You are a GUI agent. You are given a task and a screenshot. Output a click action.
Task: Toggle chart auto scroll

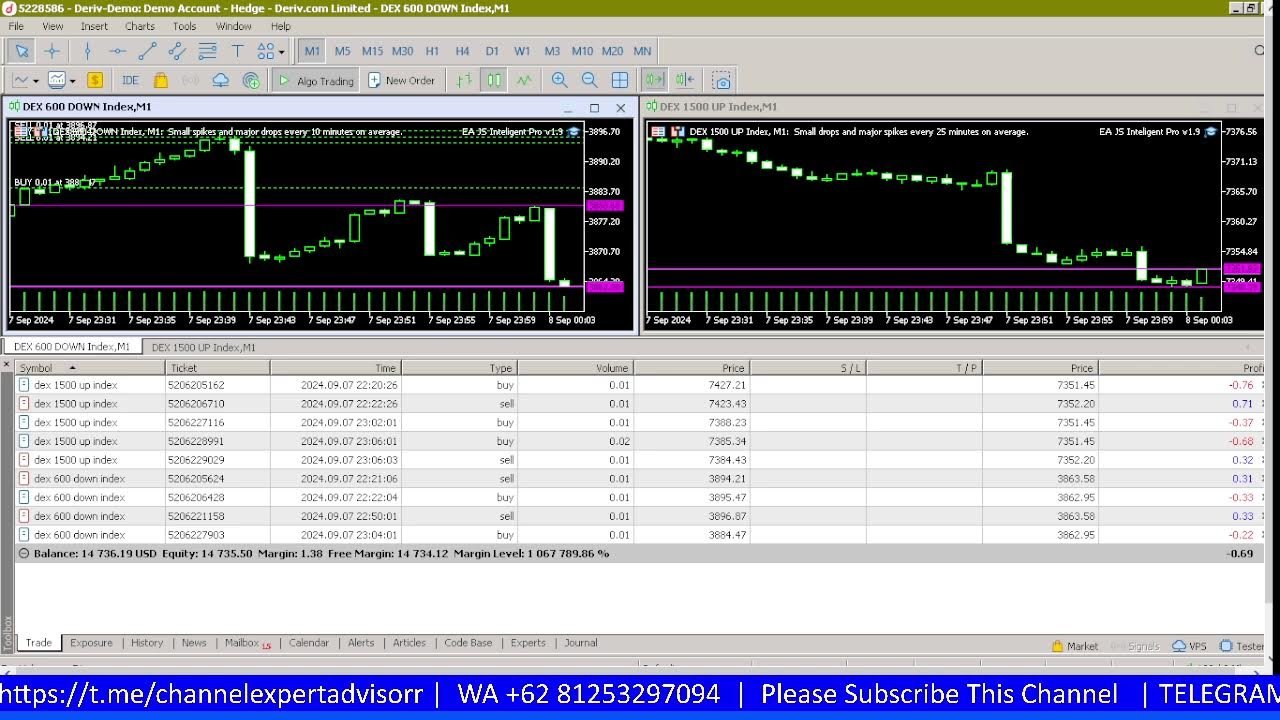654,80
